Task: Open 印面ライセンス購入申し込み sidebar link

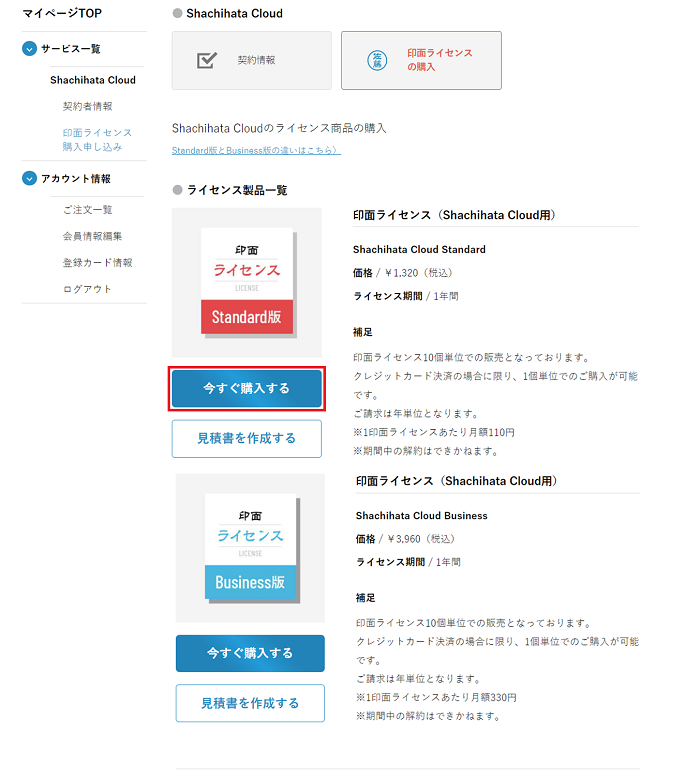Action: pyautogui.click(x=96, y=139)
